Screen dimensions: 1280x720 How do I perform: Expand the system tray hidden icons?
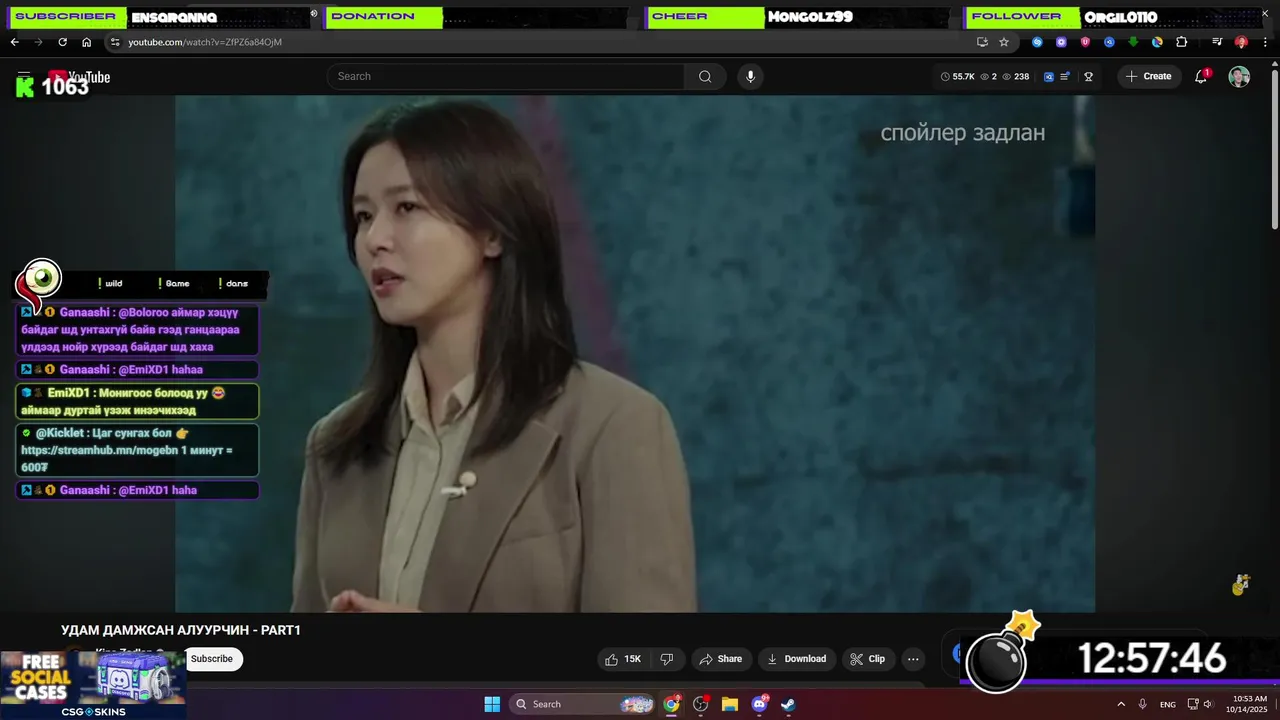[x=1121, y=704]
